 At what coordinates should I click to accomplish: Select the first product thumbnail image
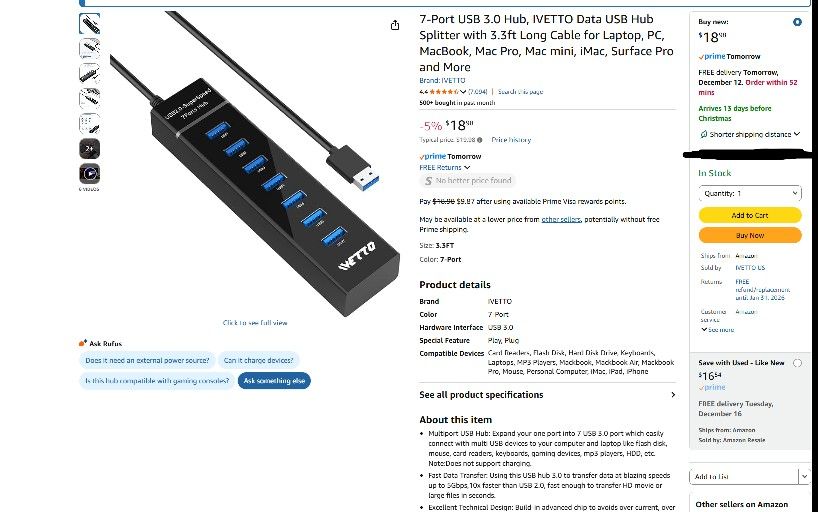pos(89,24)
